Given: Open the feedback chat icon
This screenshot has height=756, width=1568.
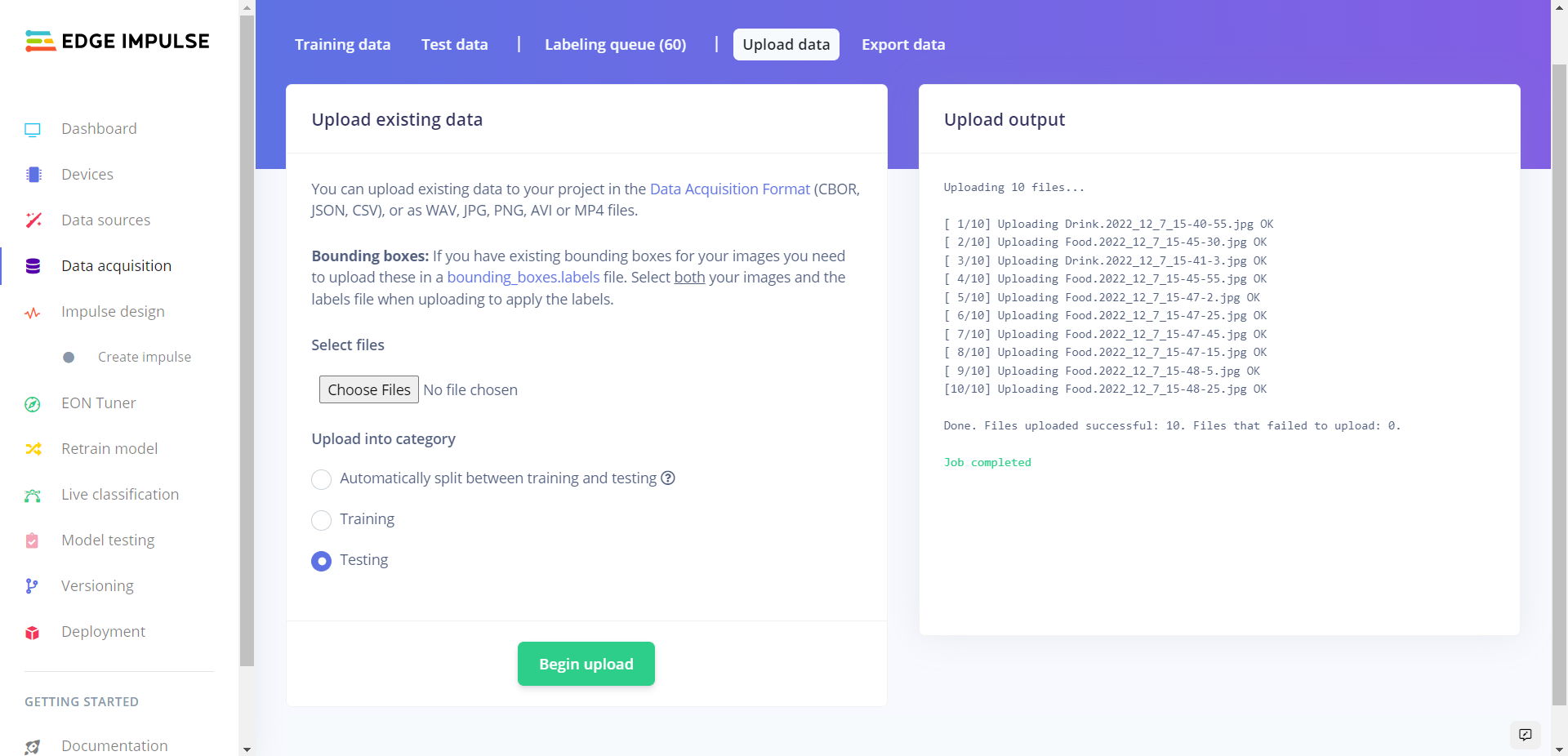Looking at the screenshot, I should (x=1525, y=735).
